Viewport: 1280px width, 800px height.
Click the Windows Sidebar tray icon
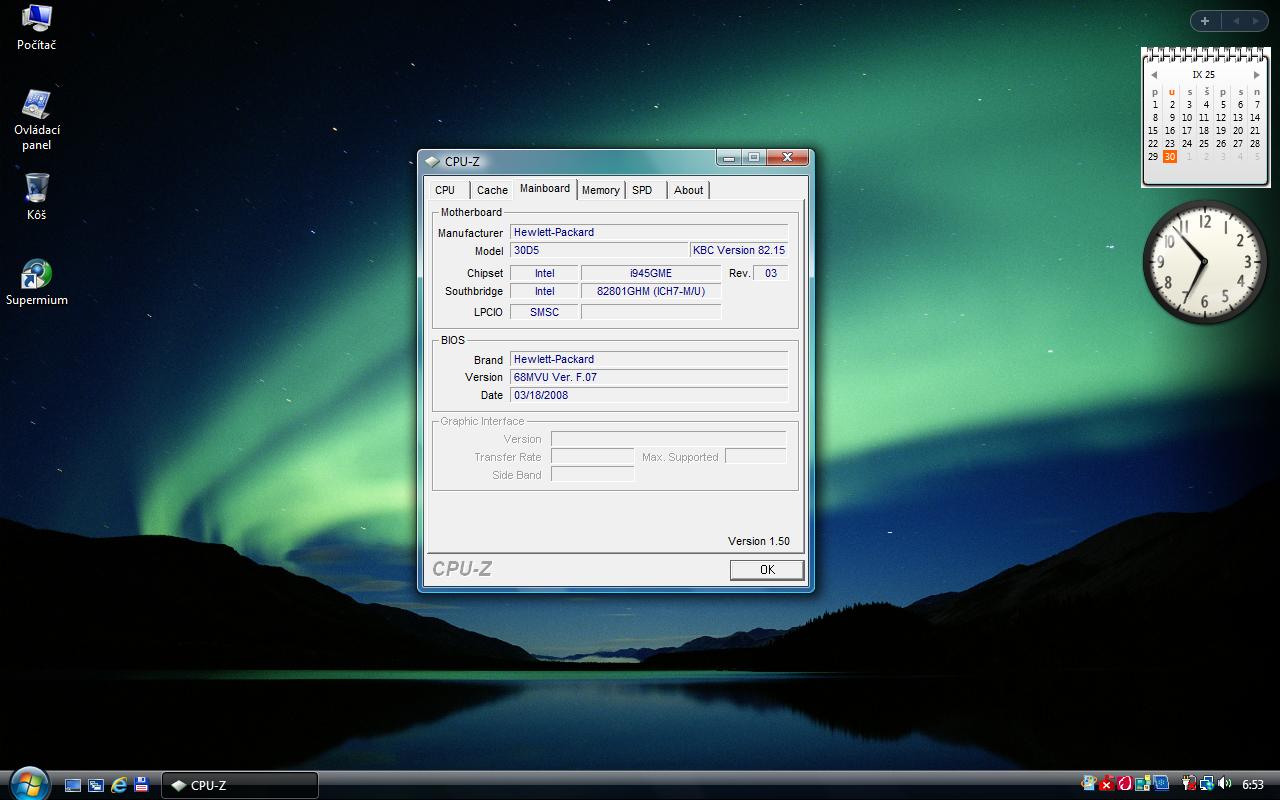pyautogui.click(x=1143, y=784)
